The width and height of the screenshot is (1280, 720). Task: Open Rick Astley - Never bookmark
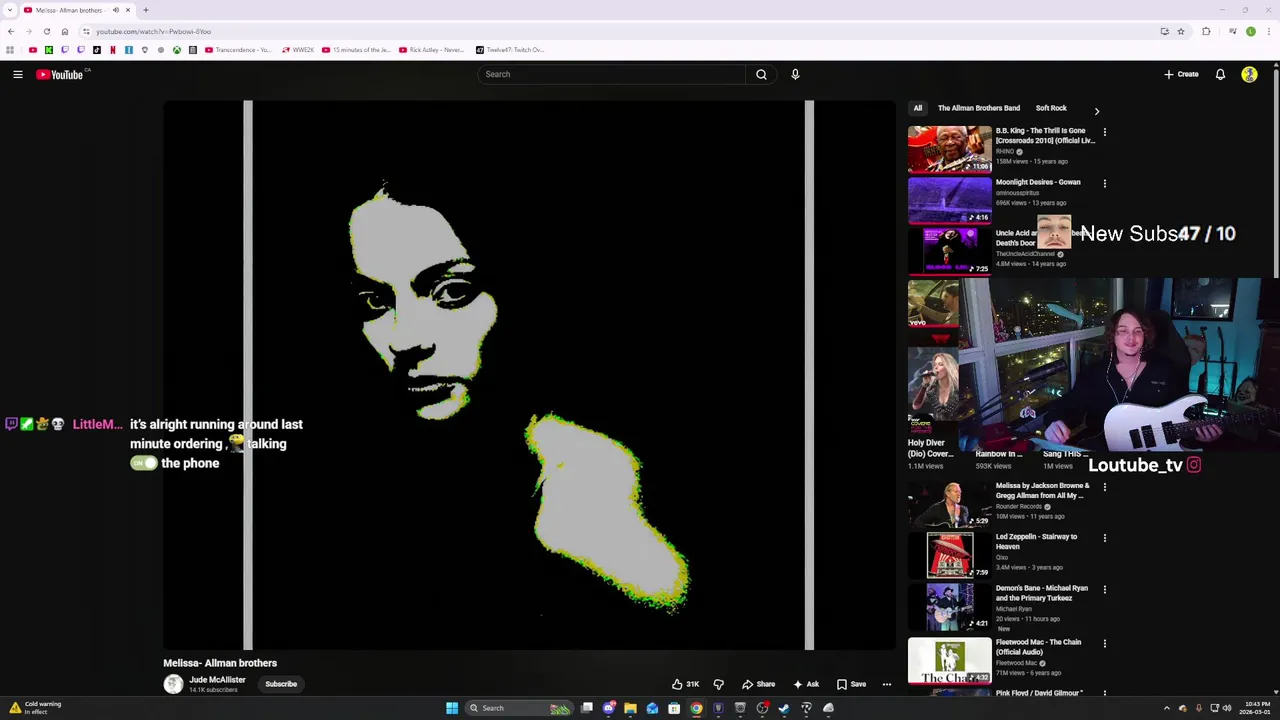pyautogui.click(x=432, y=50)
